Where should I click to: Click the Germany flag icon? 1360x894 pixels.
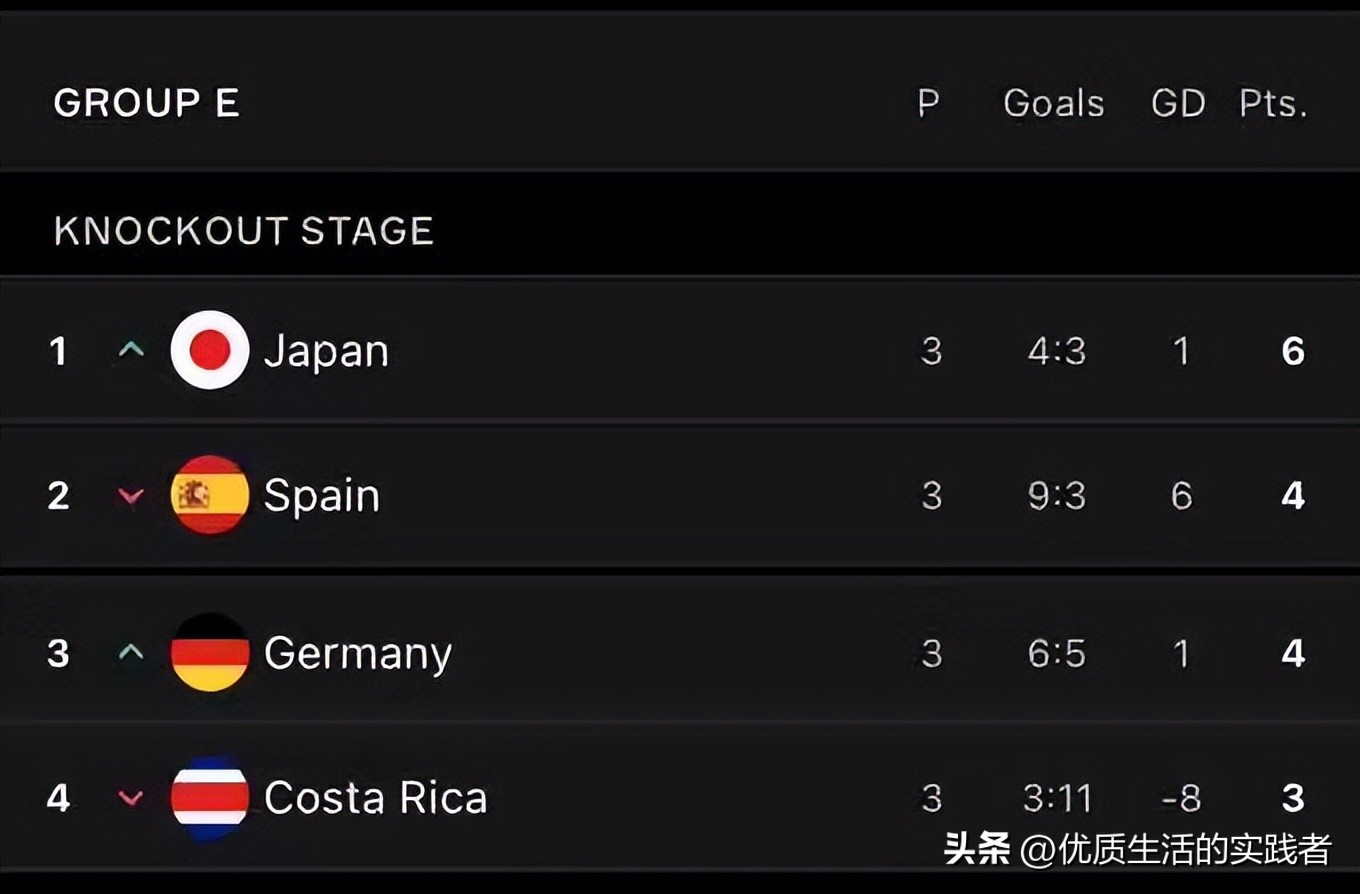coord(209,653)
